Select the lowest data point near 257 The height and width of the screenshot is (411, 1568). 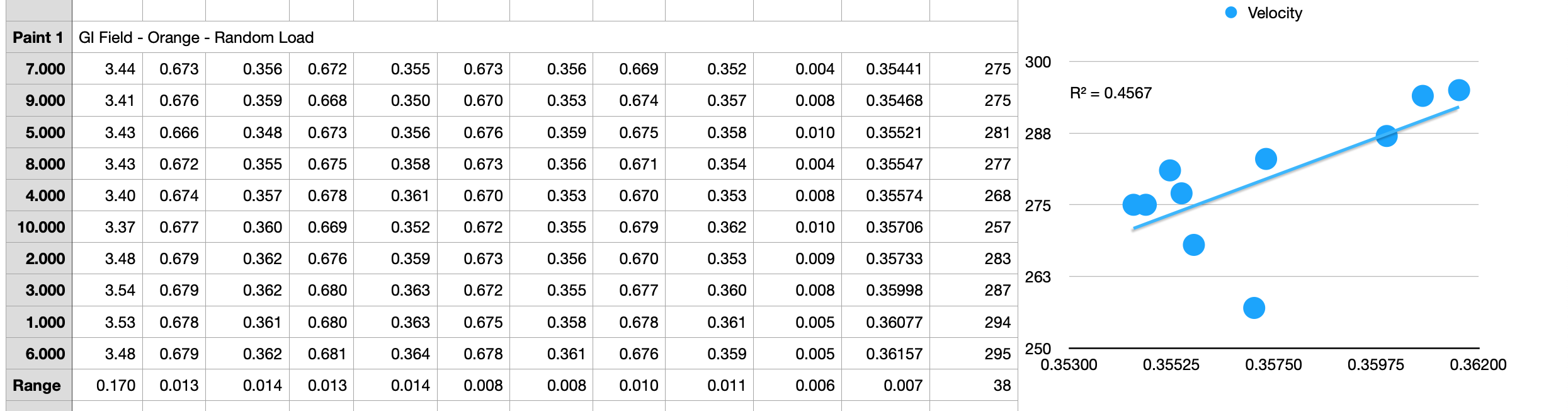coord(1254,308)
